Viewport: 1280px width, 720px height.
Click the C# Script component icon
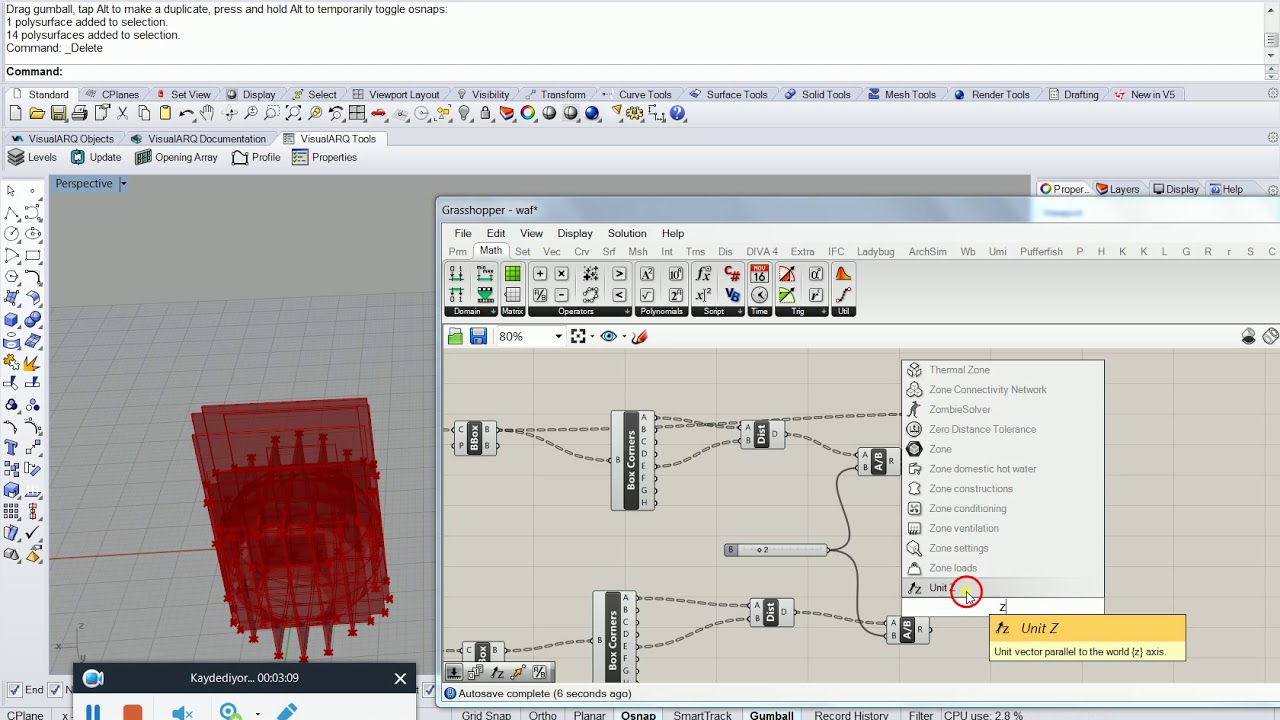click(x=732, y=274)
